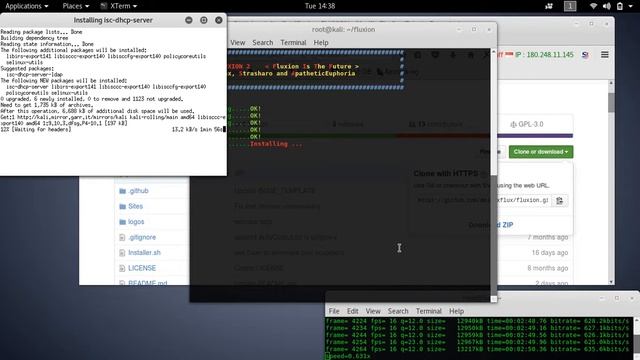Open Terminal menu in bottom terminal
640x360 pixels.
(x=429, y=311)
